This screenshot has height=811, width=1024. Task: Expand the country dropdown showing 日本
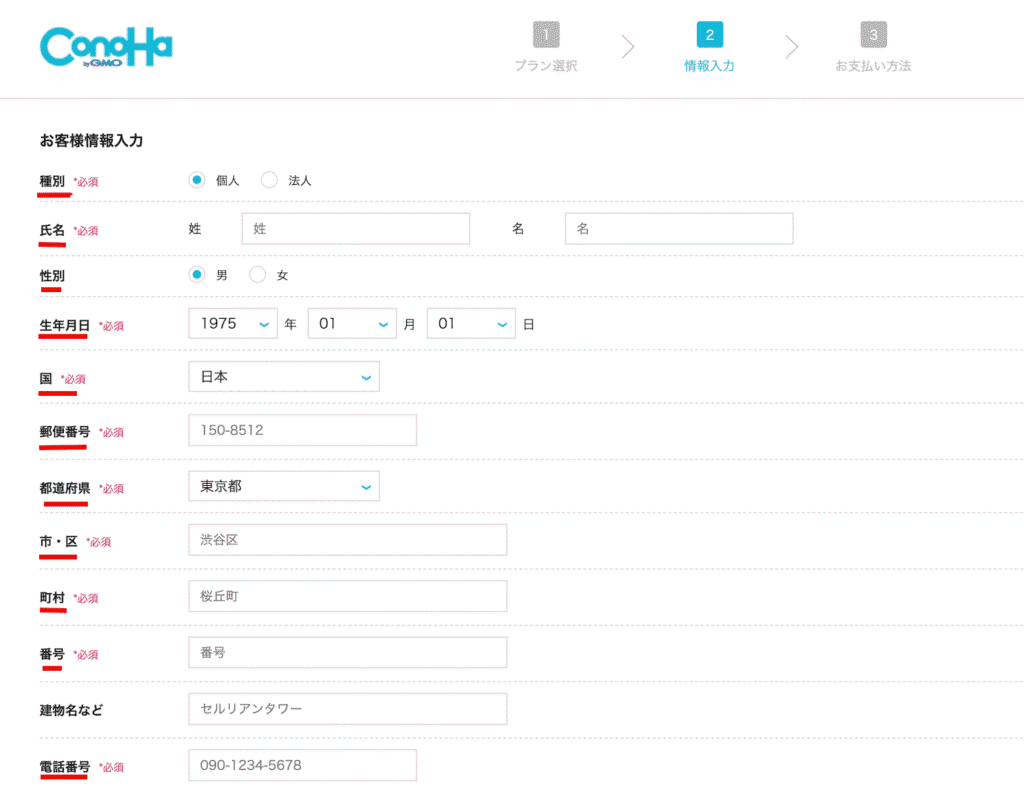click(284, 377)
